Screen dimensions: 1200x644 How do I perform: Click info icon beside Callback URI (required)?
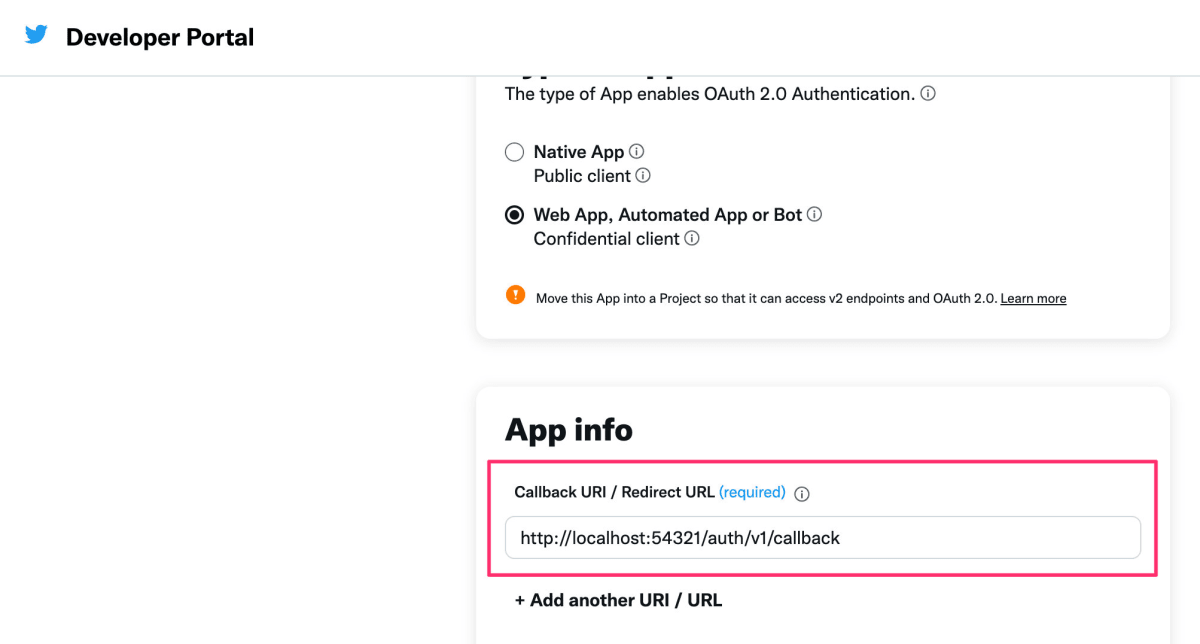click(802, 494)
